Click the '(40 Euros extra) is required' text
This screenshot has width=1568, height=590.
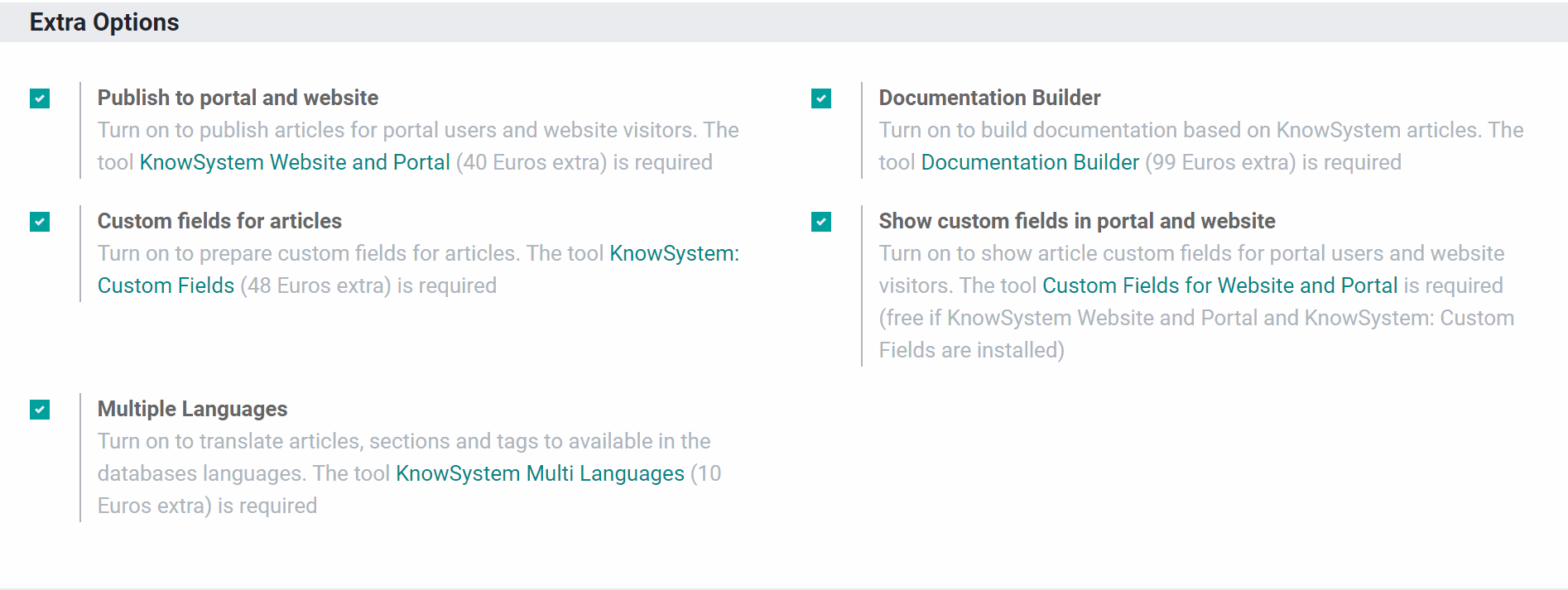click(x=584, y=162)
